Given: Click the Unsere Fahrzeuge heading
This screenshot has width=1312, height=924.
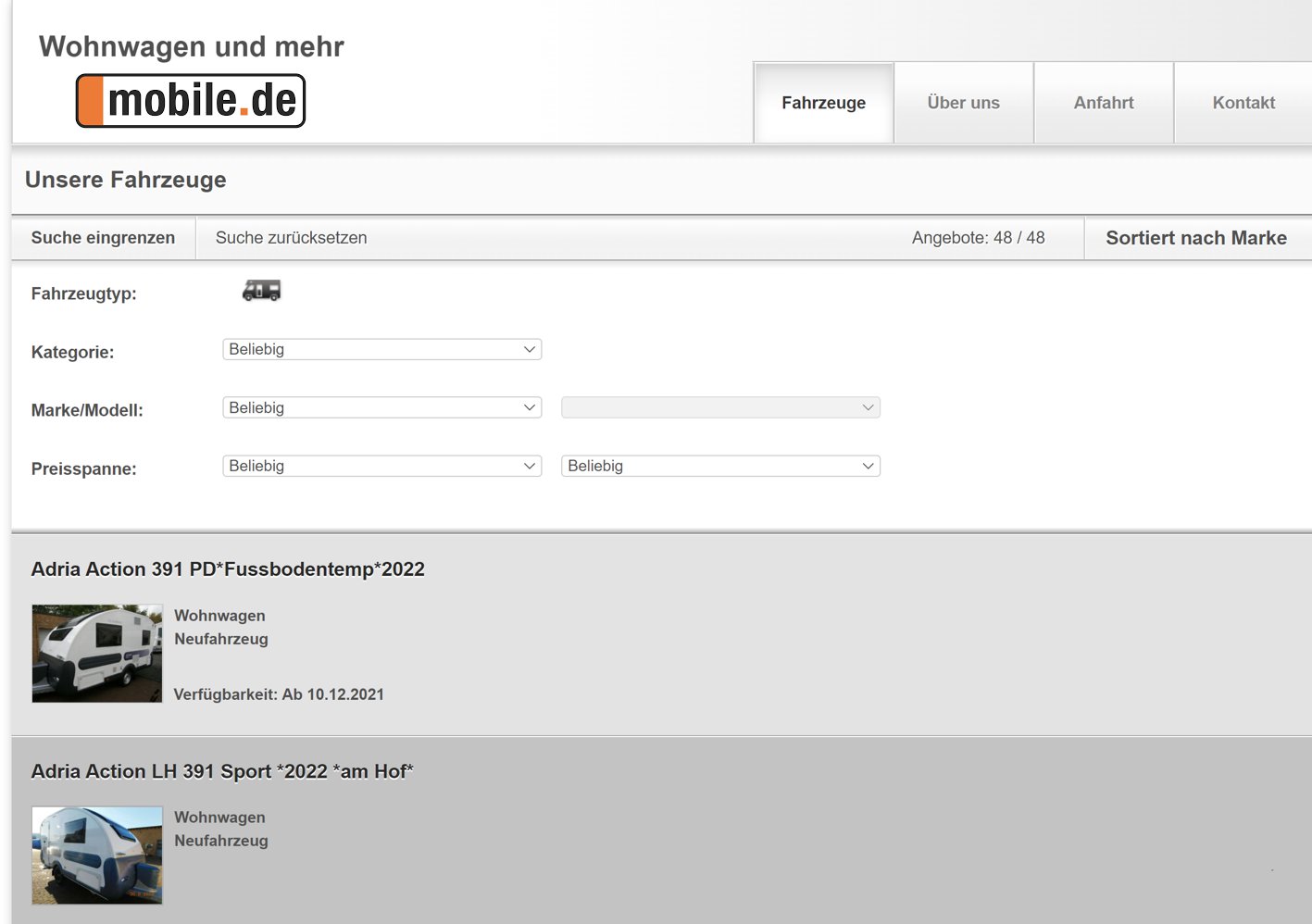Looking at the screenshot, I should coord(126,180).
